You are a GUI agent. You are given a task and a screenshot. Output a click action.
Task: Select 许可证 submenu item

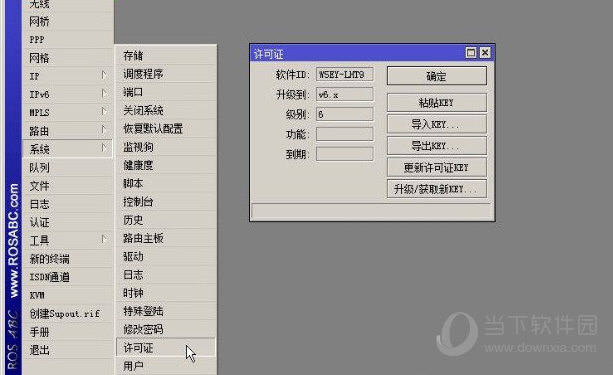[166, 348]
